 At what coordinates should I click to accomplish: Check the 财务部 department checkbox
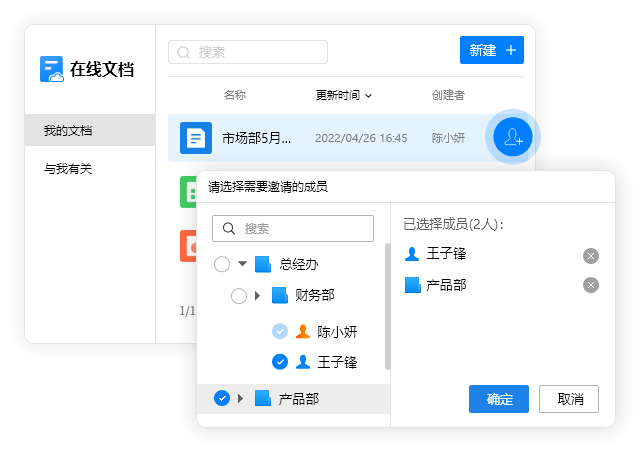[239, 296]
